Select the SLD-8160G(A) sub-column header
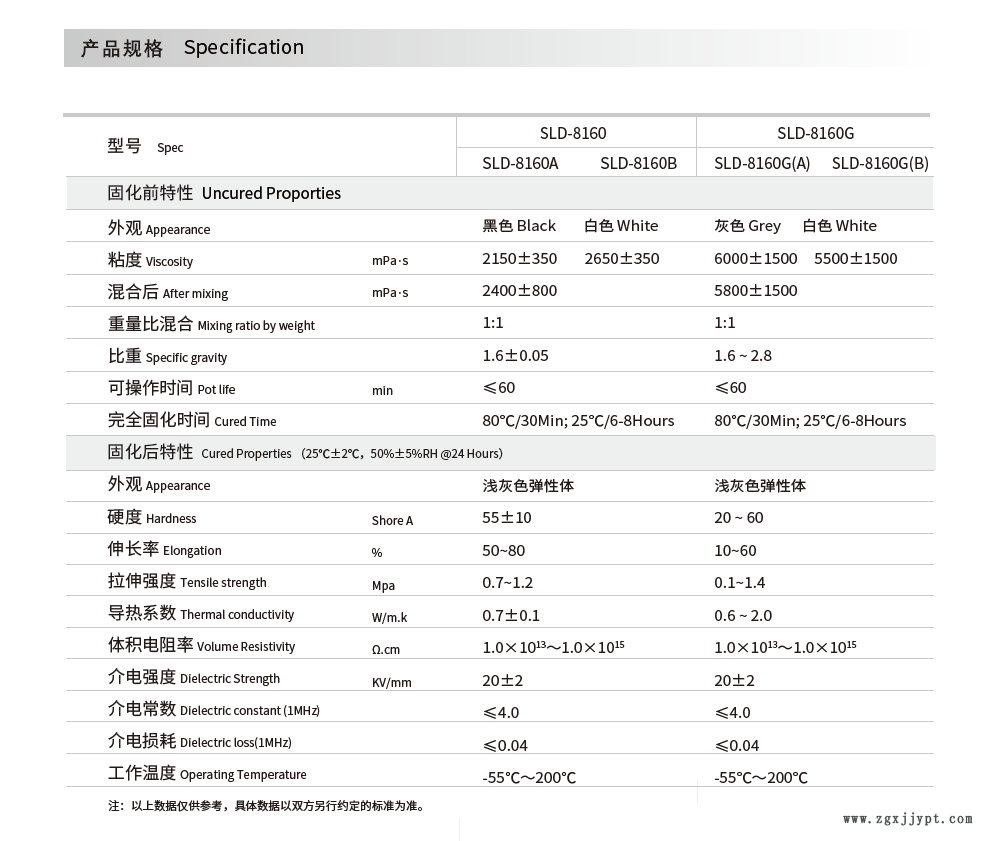Screen dimensions: 1000x841 [762, 163]
